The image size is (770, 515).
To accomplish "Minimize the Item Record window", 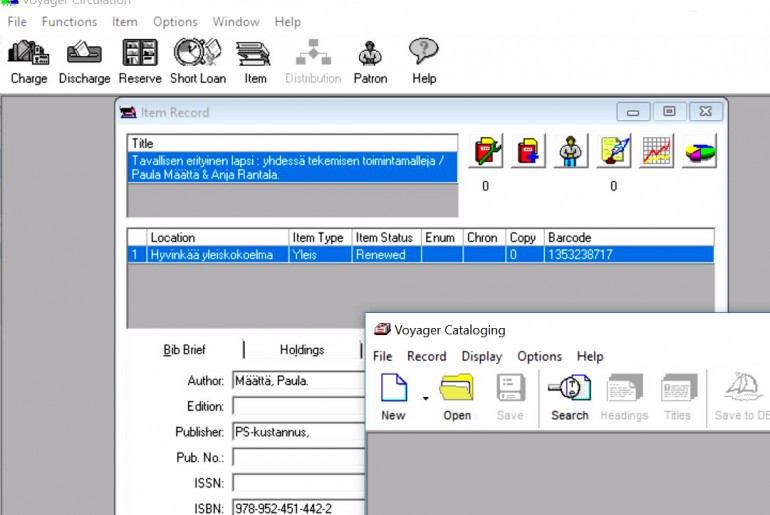I will 633,111.
